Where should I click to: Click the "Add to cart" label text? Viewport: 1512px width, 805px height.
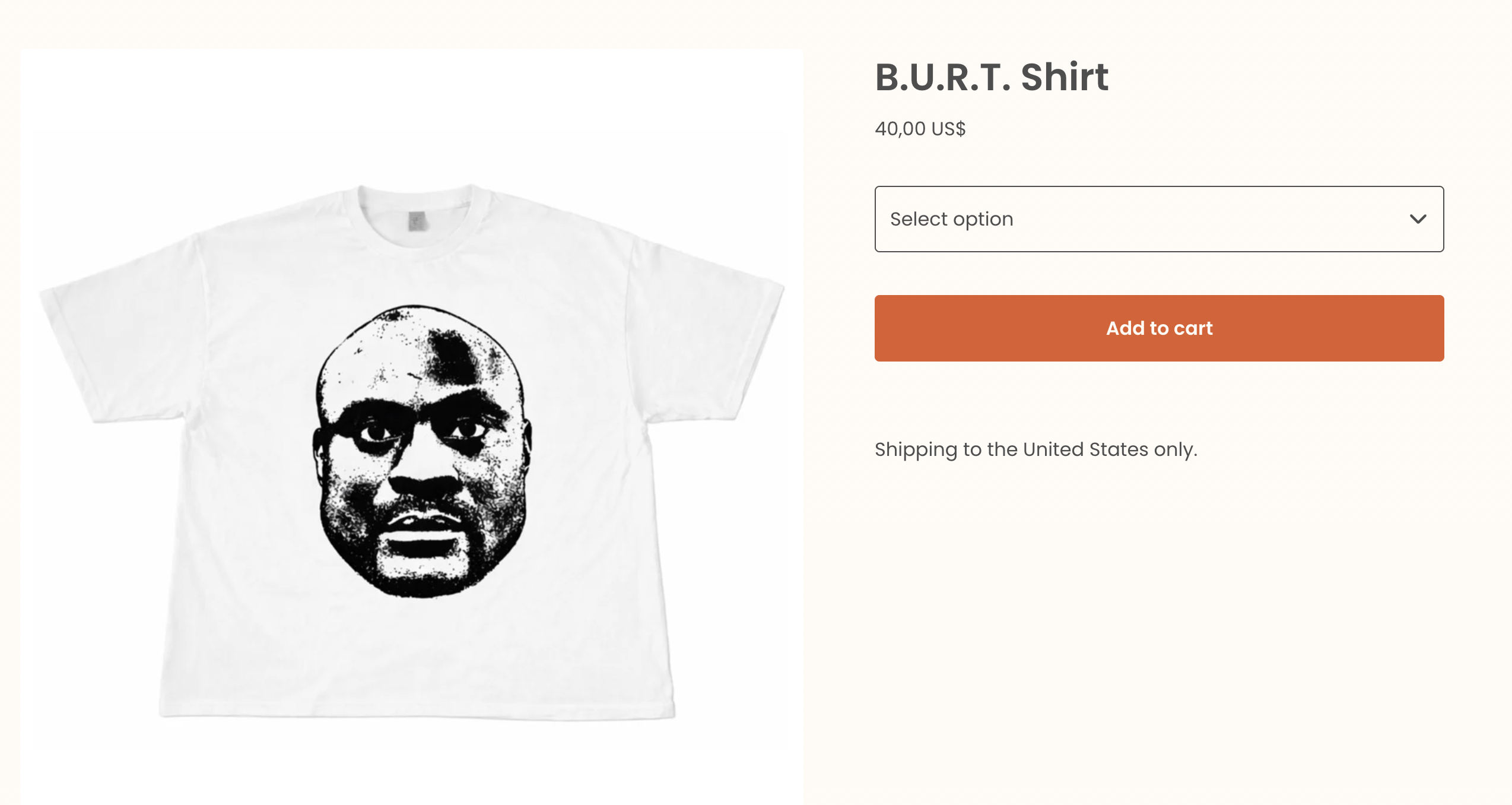tap(1159, 328)
